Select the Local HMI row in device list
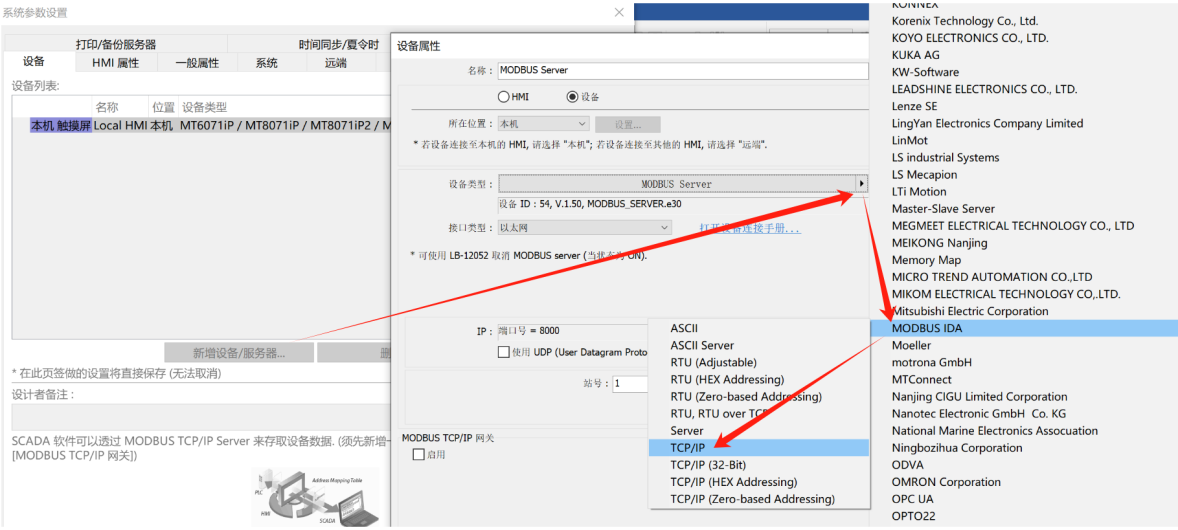The height and width of the screenshot is (530, 1178). (x=203, y=126)
